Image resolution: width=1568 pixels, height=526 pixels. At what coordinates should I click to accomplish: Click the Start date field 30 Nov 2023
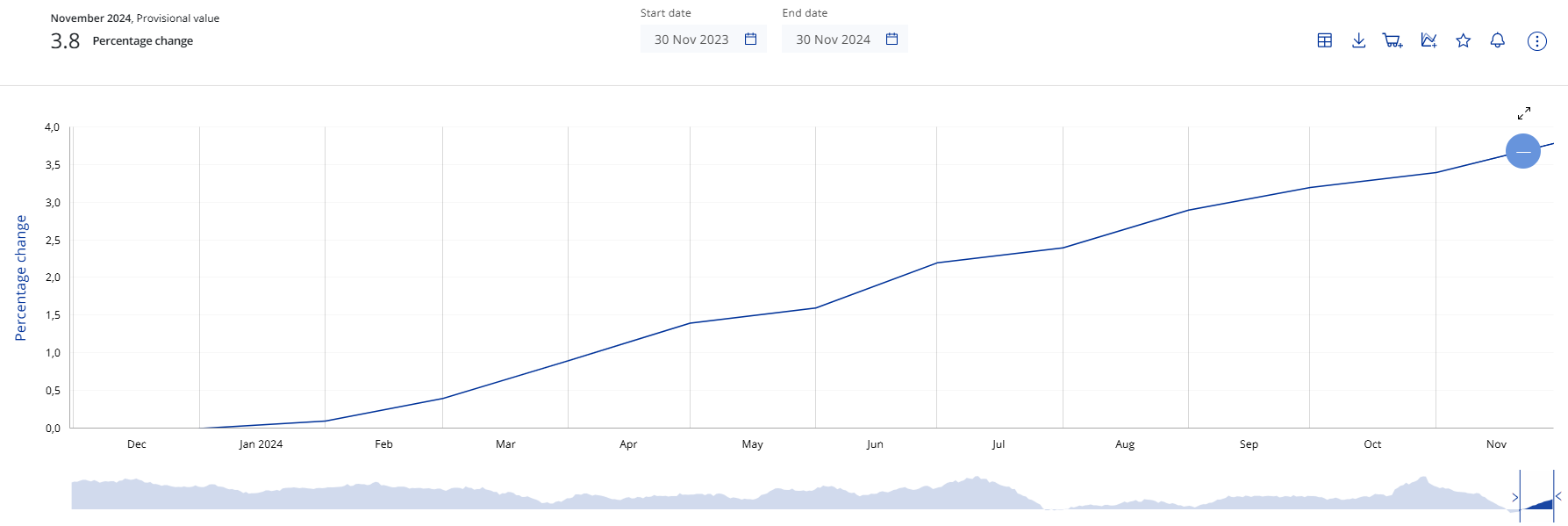[691, 40]
